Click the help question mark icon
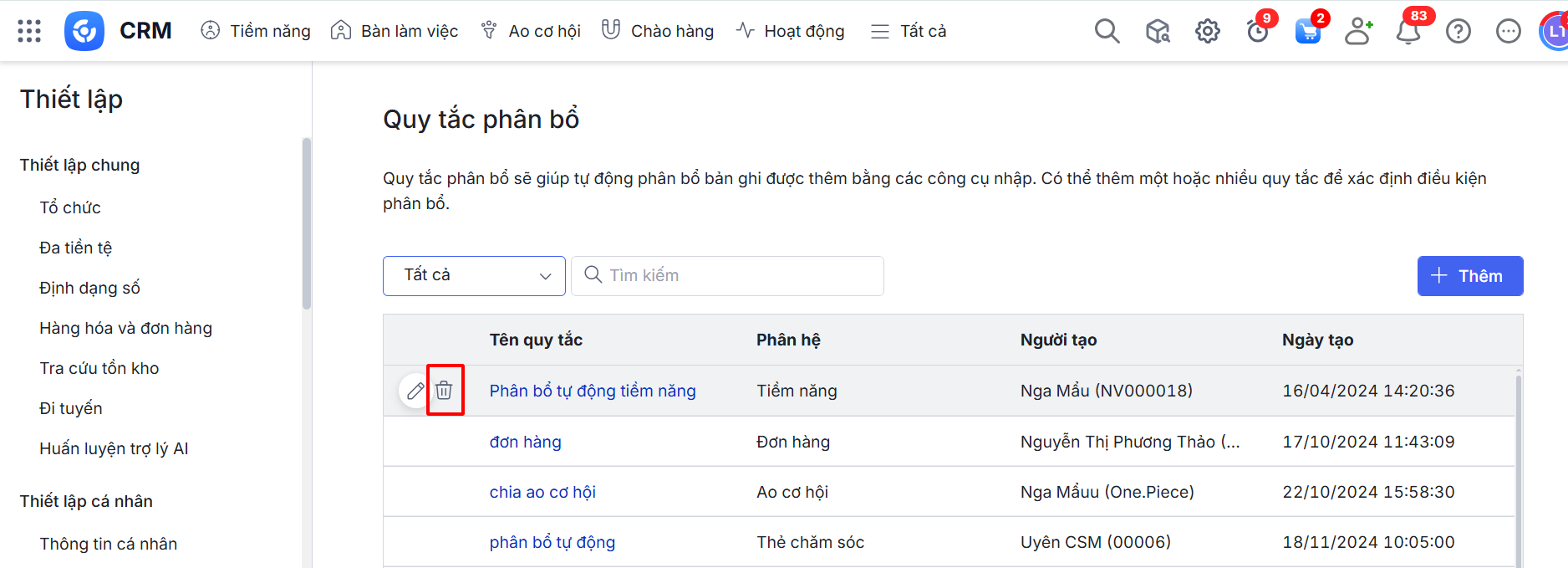This screenshot has width=1568, height=568. (x=1459, y=32)
